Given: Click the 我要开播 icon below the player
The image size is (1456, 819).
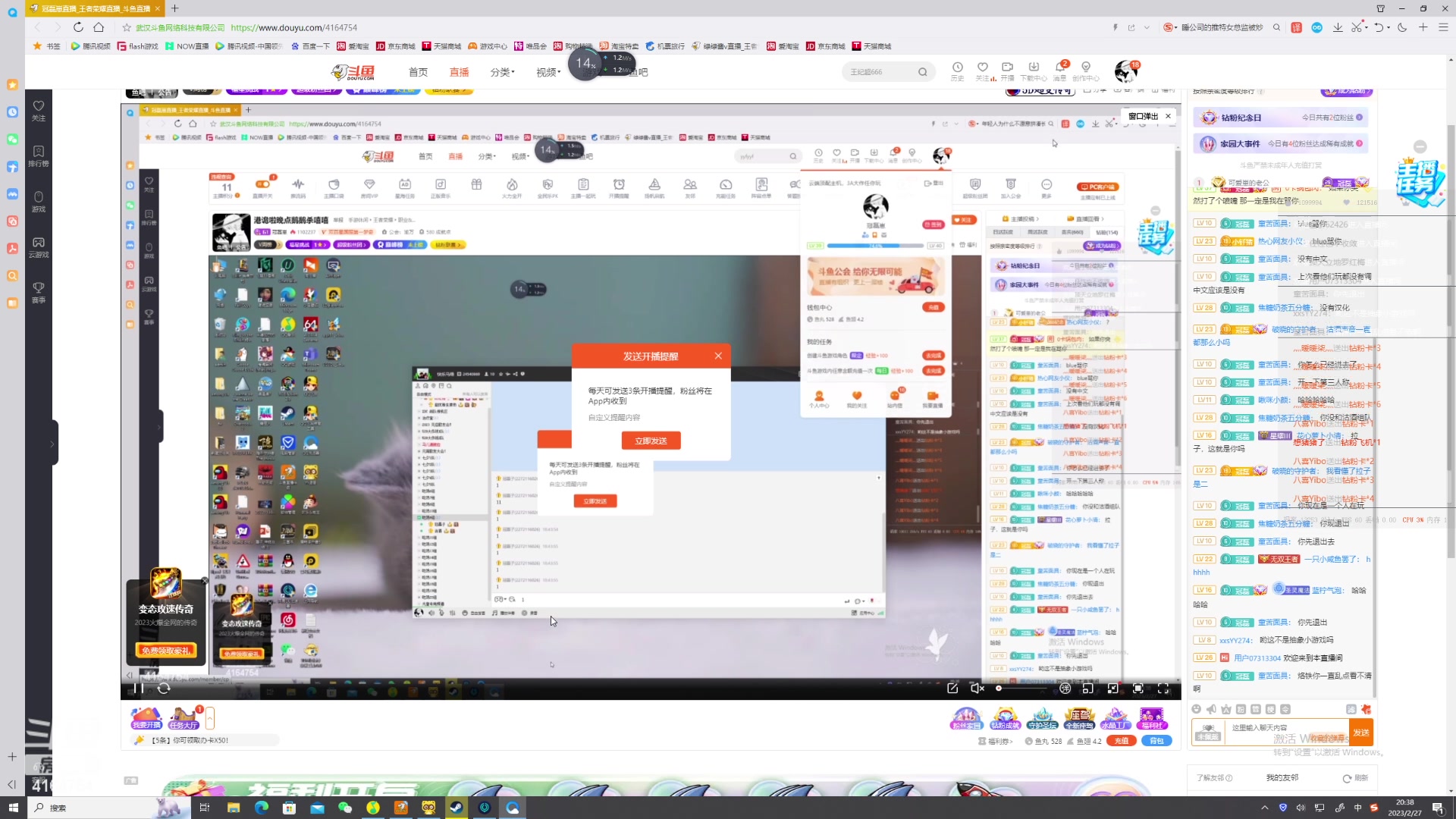Looking at the screenshot, I should click(x=146, y=719).
